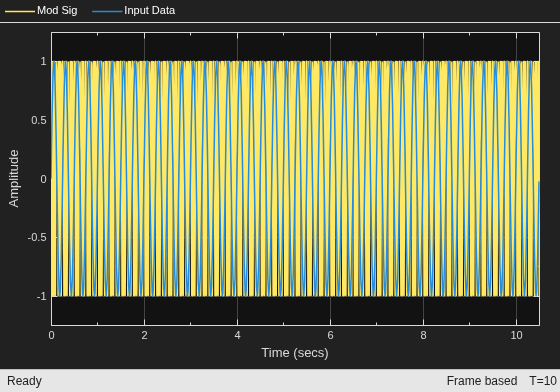Click the amplitude tick label -0.5
The width and height of the screenshot is (560, 392).
37,237
